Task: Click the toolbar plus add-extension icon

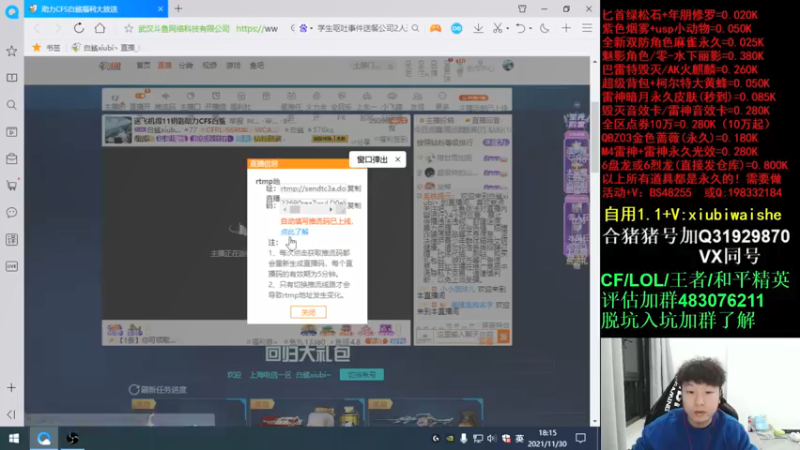Action: [x=566, y=29]
